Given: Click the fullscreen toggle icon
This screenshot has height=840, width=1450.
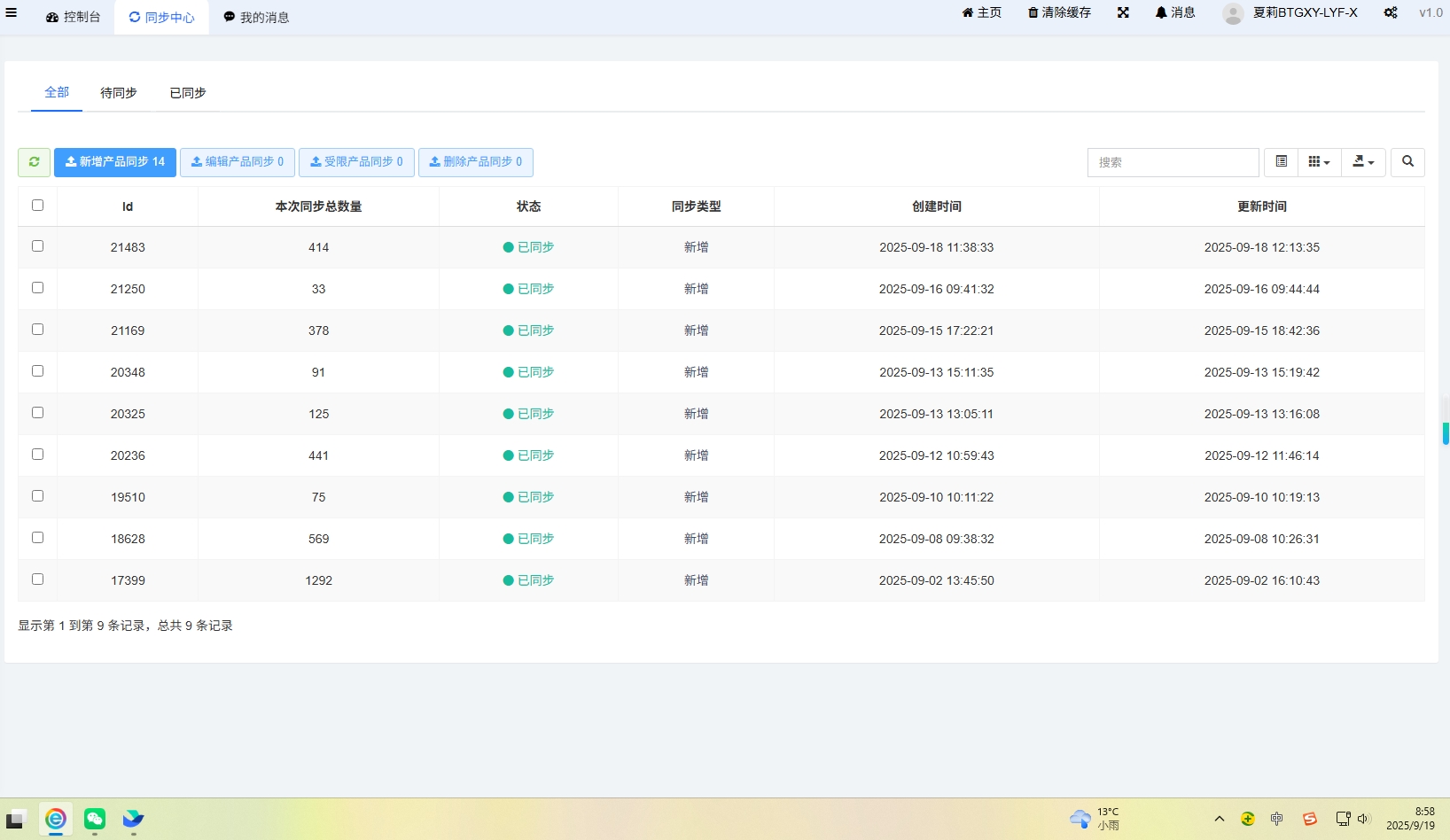Looking at the screenshot, I should (1123, 13).
